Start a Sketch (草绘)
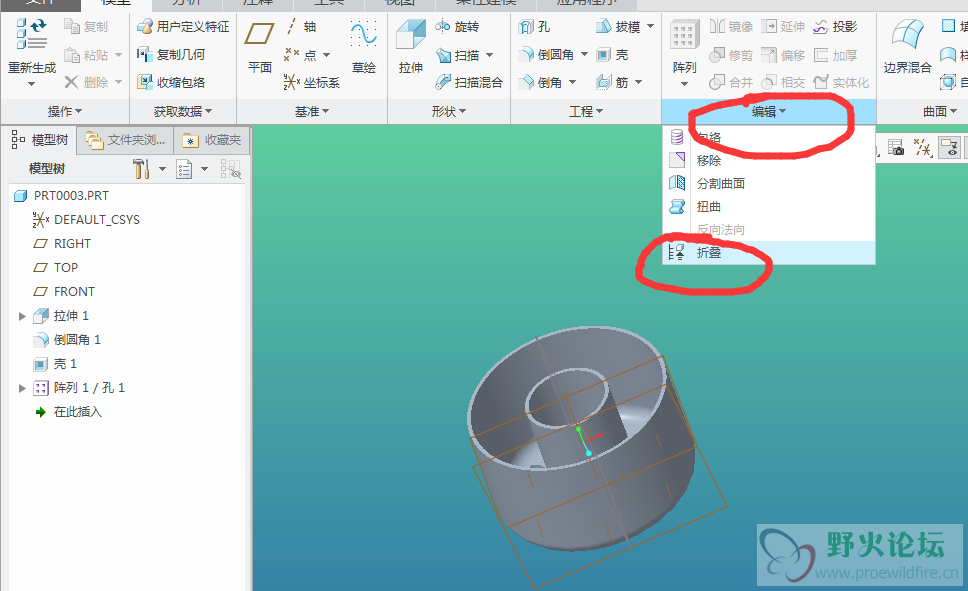968x591 pixels. tap(364, 46)
